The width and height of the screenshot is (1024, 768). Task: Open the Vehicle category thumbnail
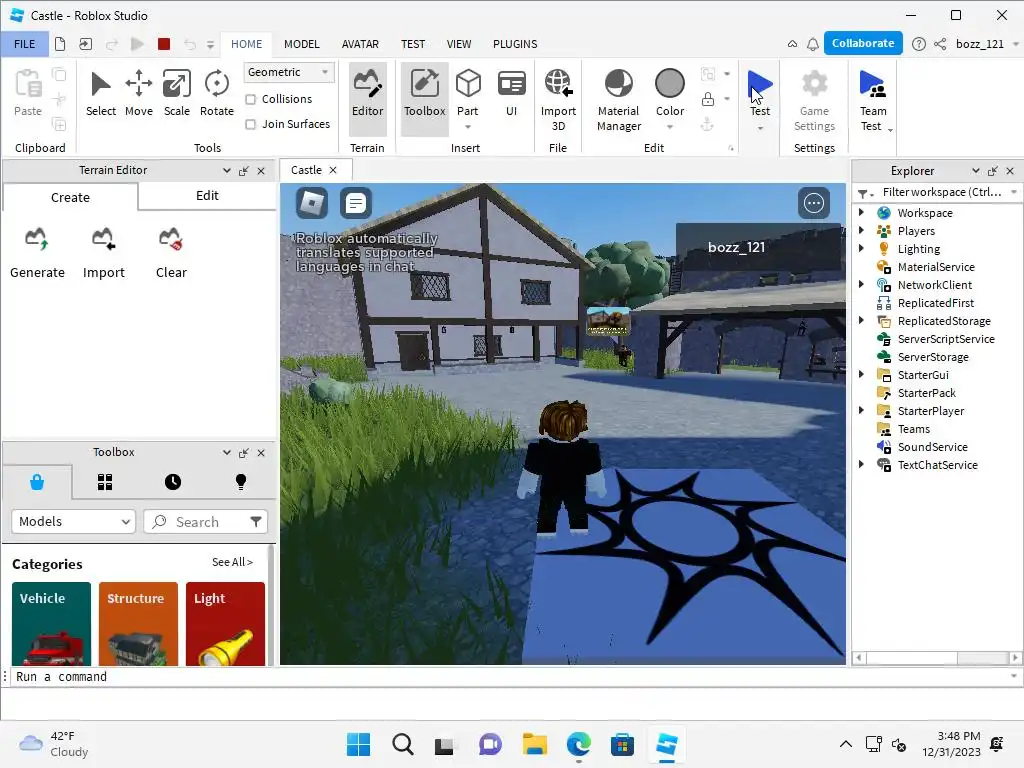coord(51,624)
